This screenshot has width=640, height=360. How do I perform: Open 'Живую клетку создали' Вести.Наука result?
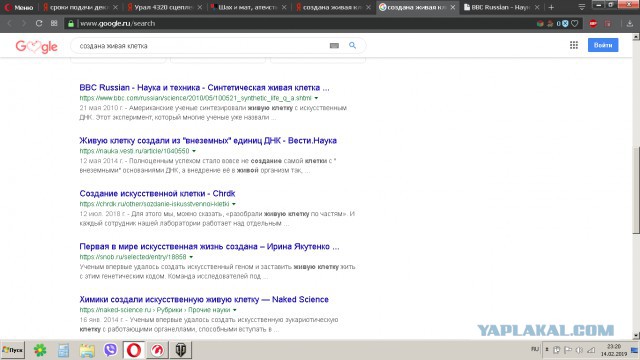(x=208, y=140)
